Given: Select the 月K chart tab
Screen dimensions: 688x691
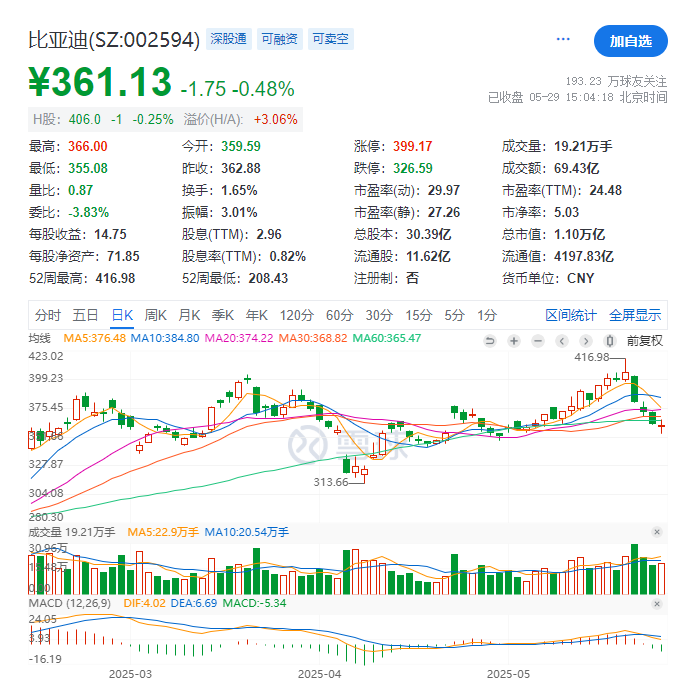Looking at the screenshot, I should pyautogui.click(x=189, y=315).
